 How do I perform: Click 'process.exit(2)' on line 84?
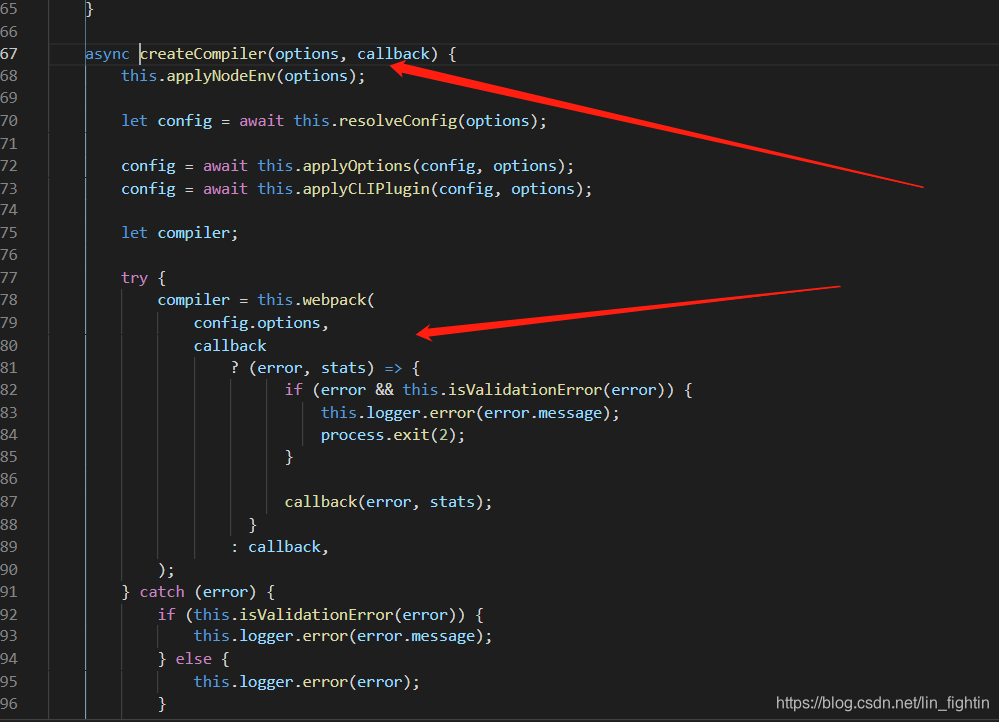pos(389,435)
